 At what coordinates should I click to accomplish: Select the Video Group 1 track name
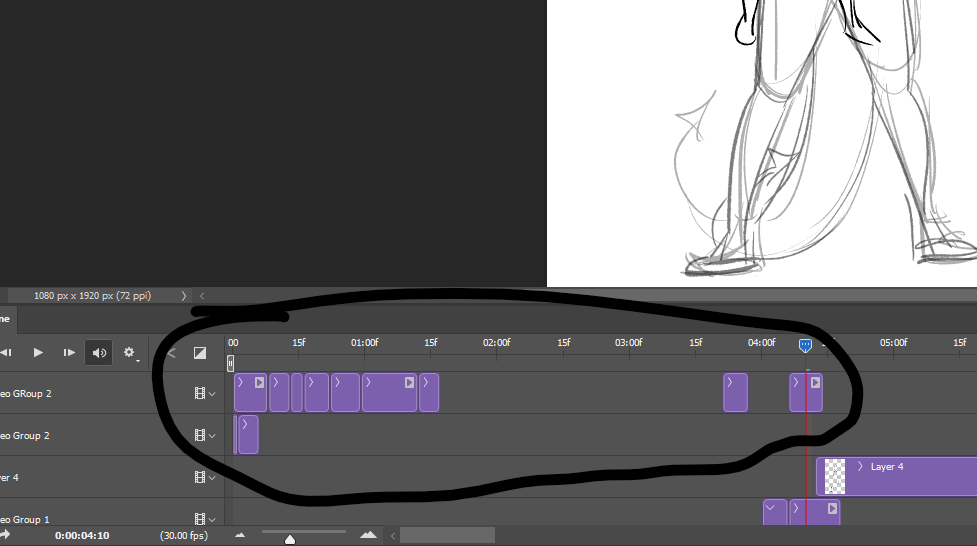[x=25, y=519]
